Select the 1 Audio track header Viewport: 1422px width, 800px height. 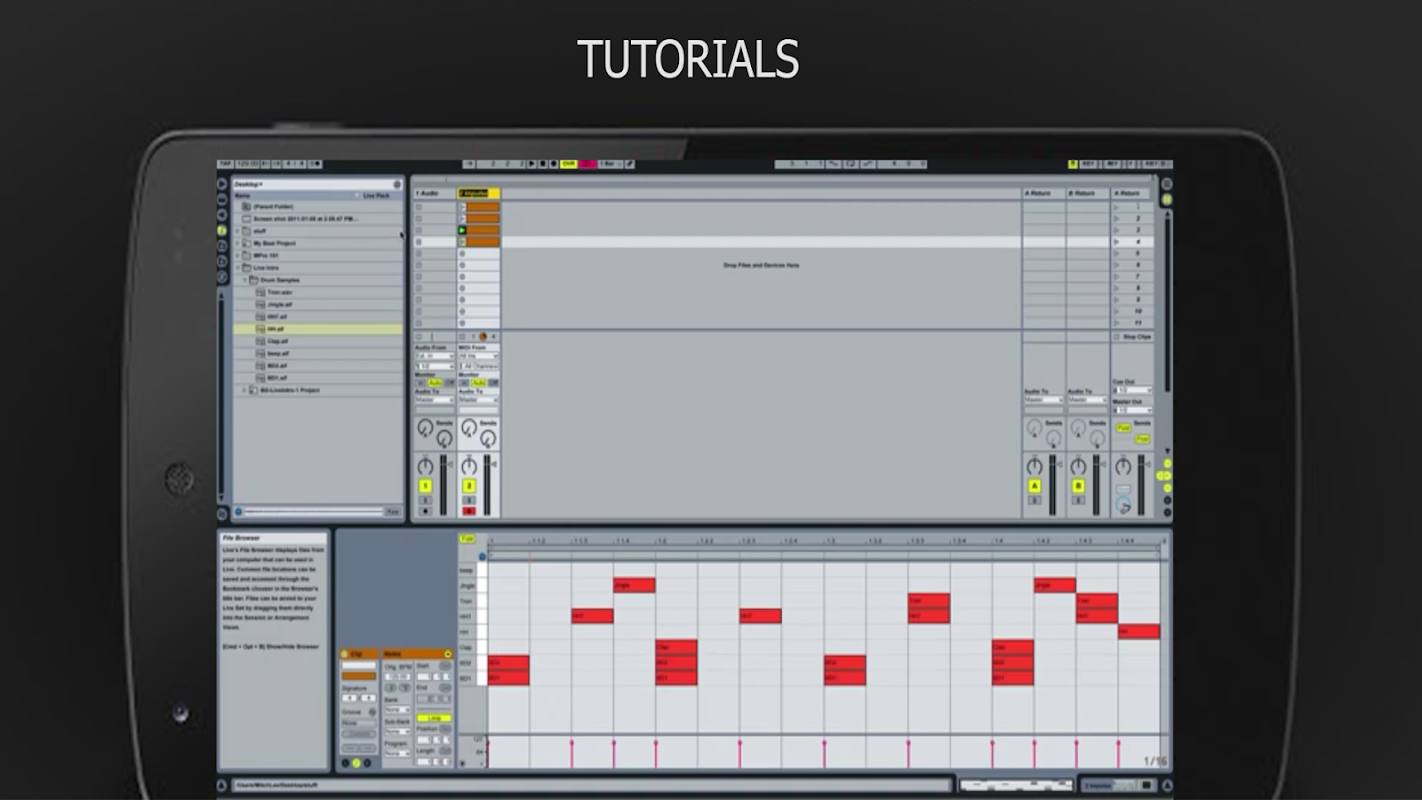click(435, 193)
